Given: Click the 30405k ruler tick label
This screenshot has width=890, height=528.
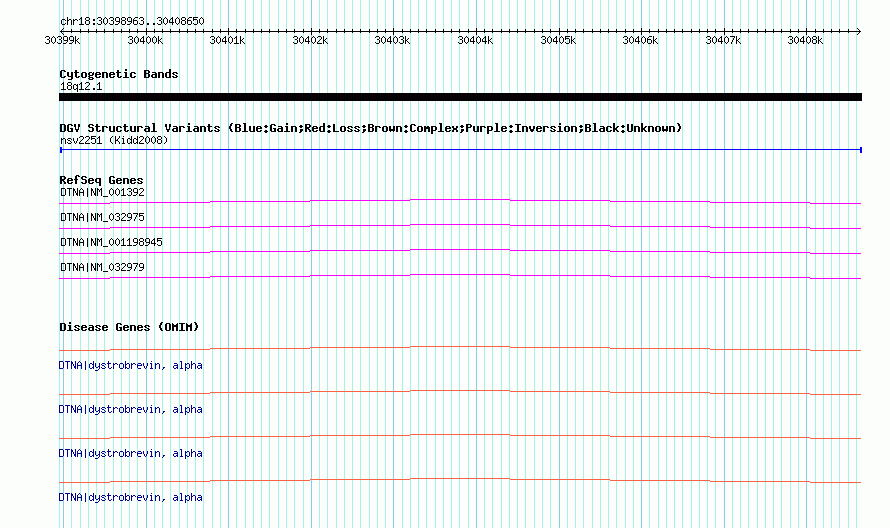Looking at the screenshot, I should (x=559, y=40).
